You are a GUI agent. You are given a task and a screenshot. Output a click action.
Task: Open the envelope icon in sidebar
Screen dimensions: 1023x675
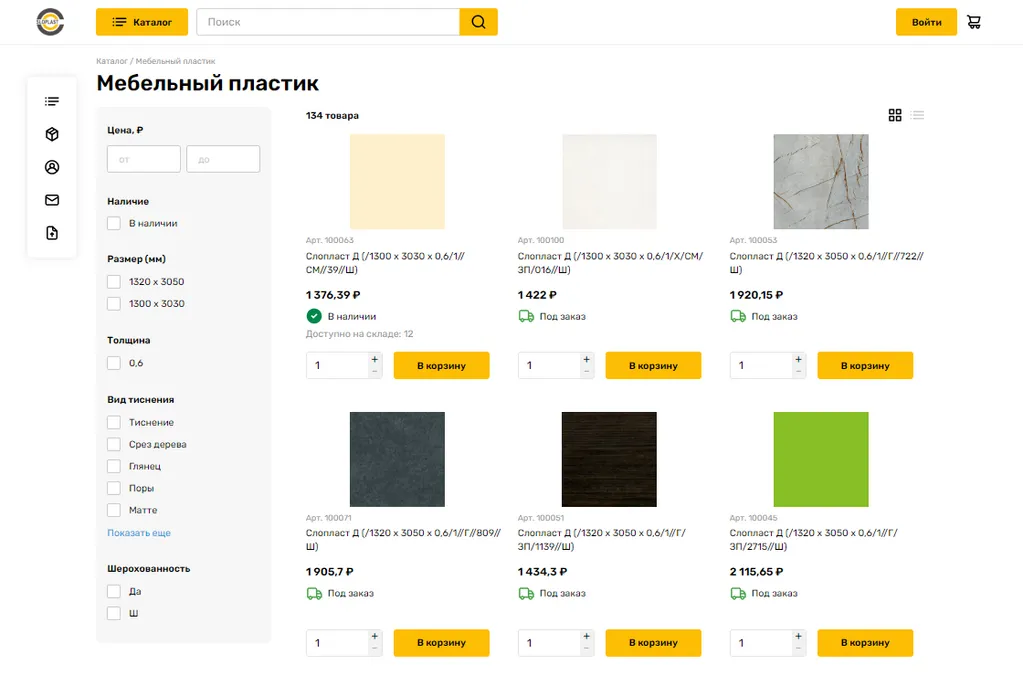(x=52, y=200)
